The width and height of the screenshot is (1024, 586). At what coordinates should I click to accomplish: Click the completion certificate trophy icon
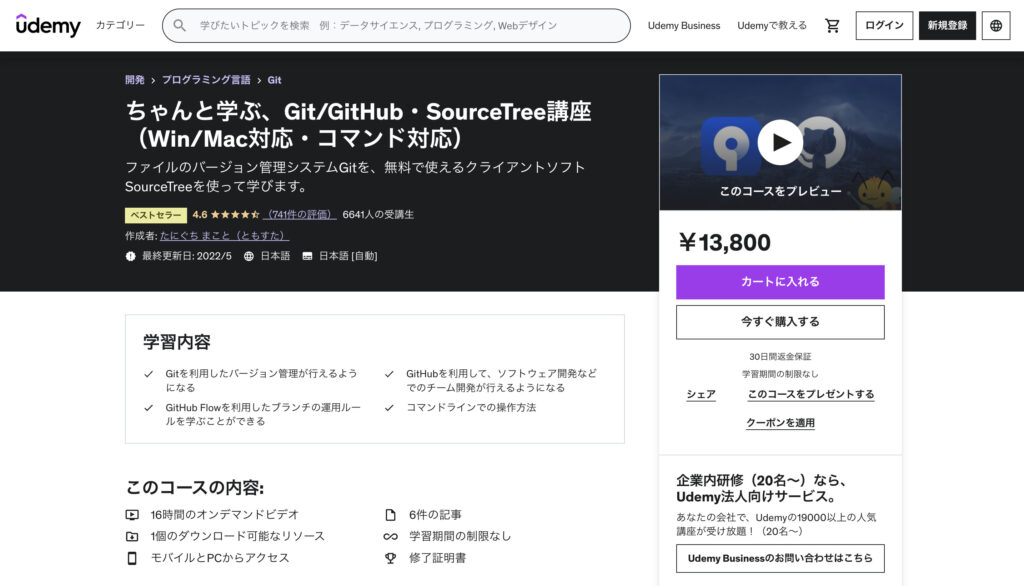coord(391,558)
